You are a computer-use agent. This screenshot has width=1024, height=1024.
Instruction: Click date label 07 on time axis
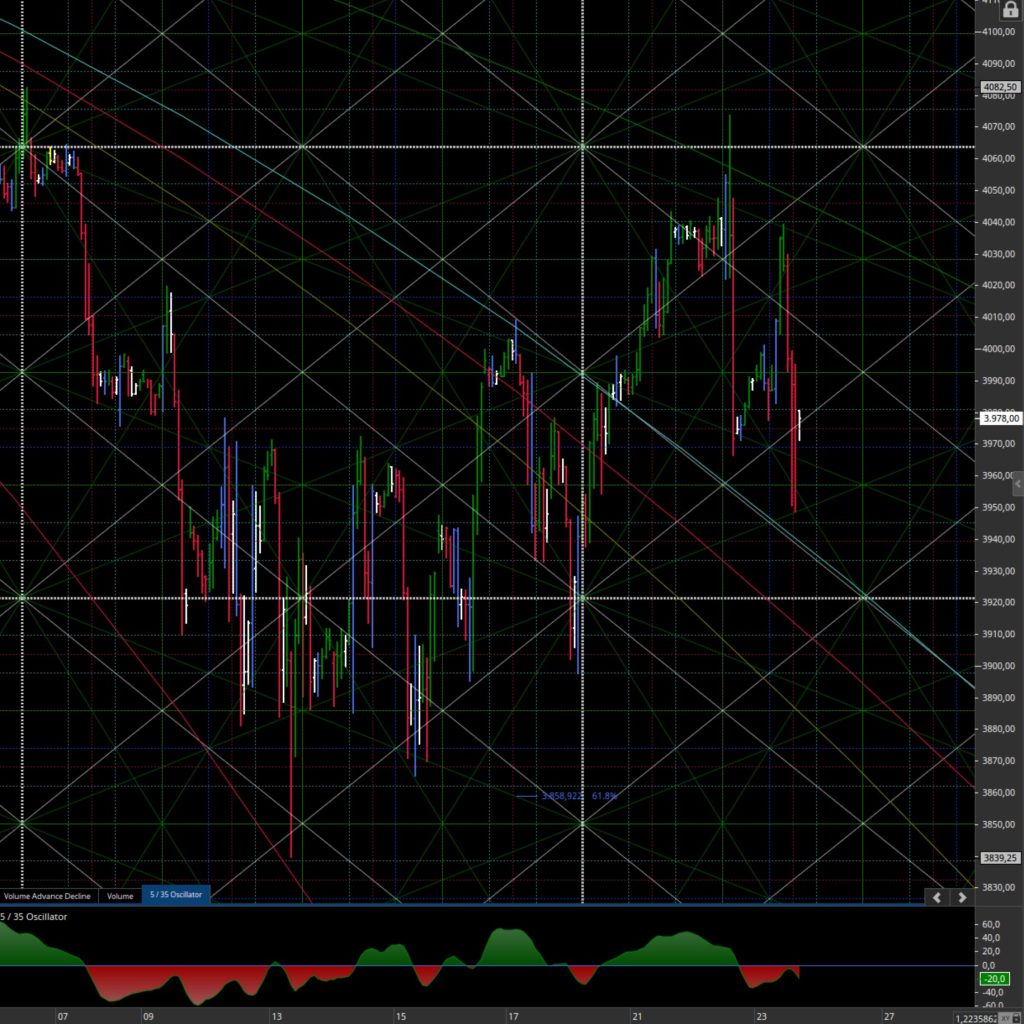pyautogui.click(x=62, y=1016)
